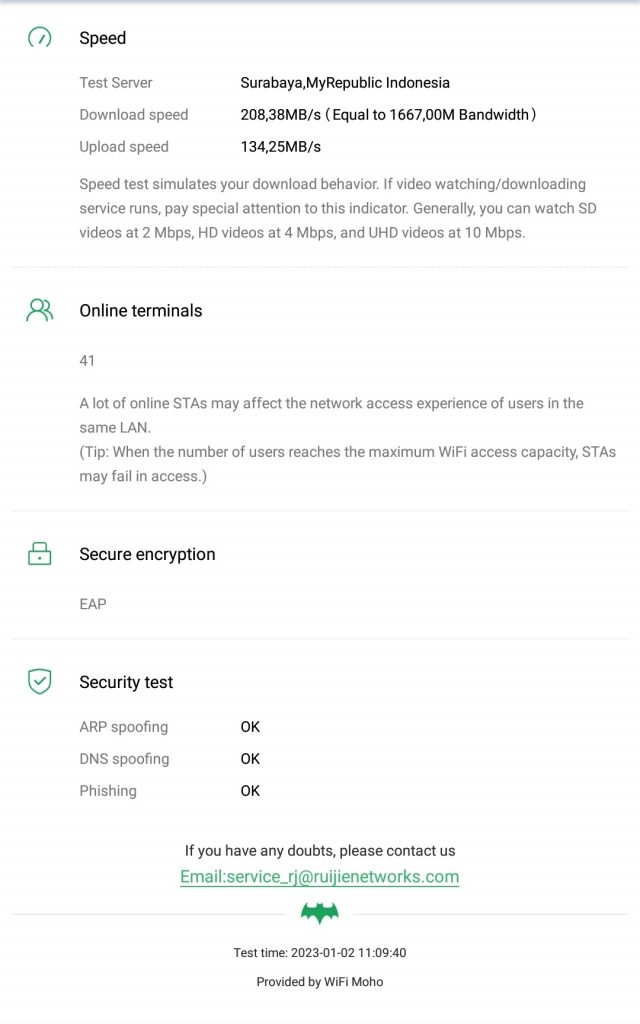Click the 134,25MB/s upload speed value

281,147
